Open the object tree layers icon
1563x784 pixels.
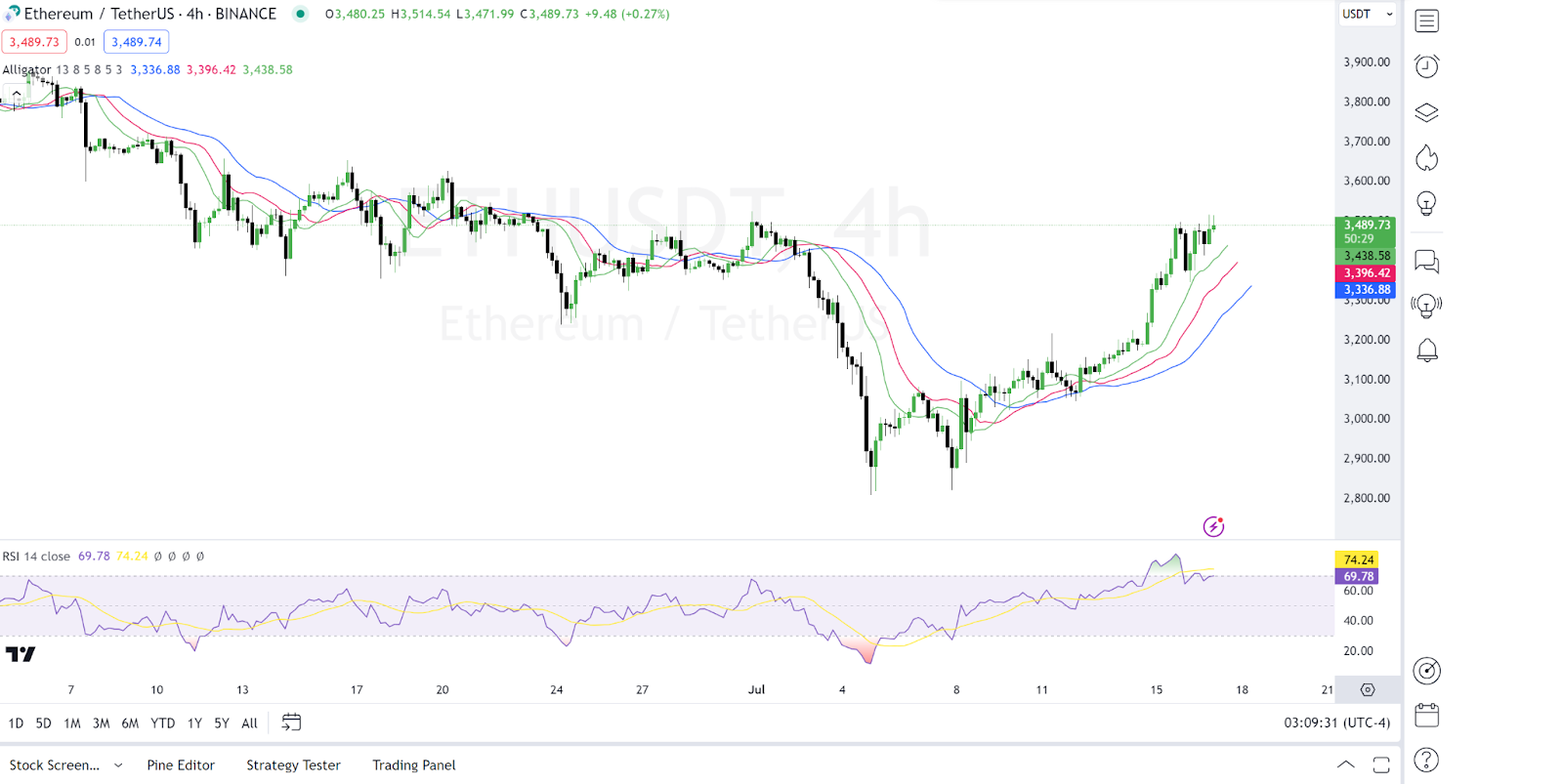click(x=1426, y=112)
